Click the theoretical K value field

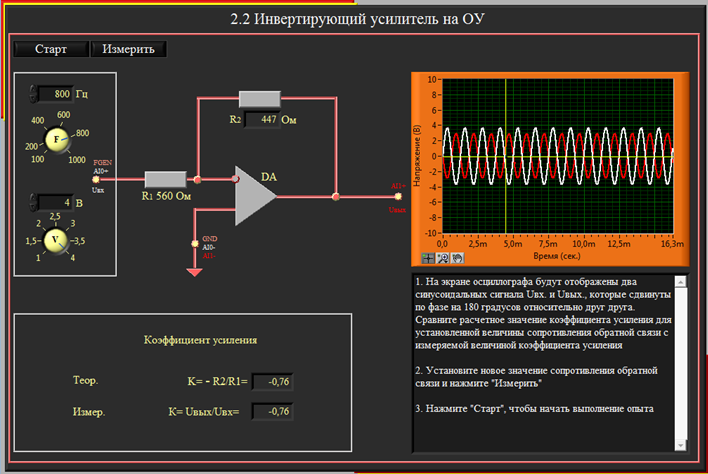[x=273, y=382]
